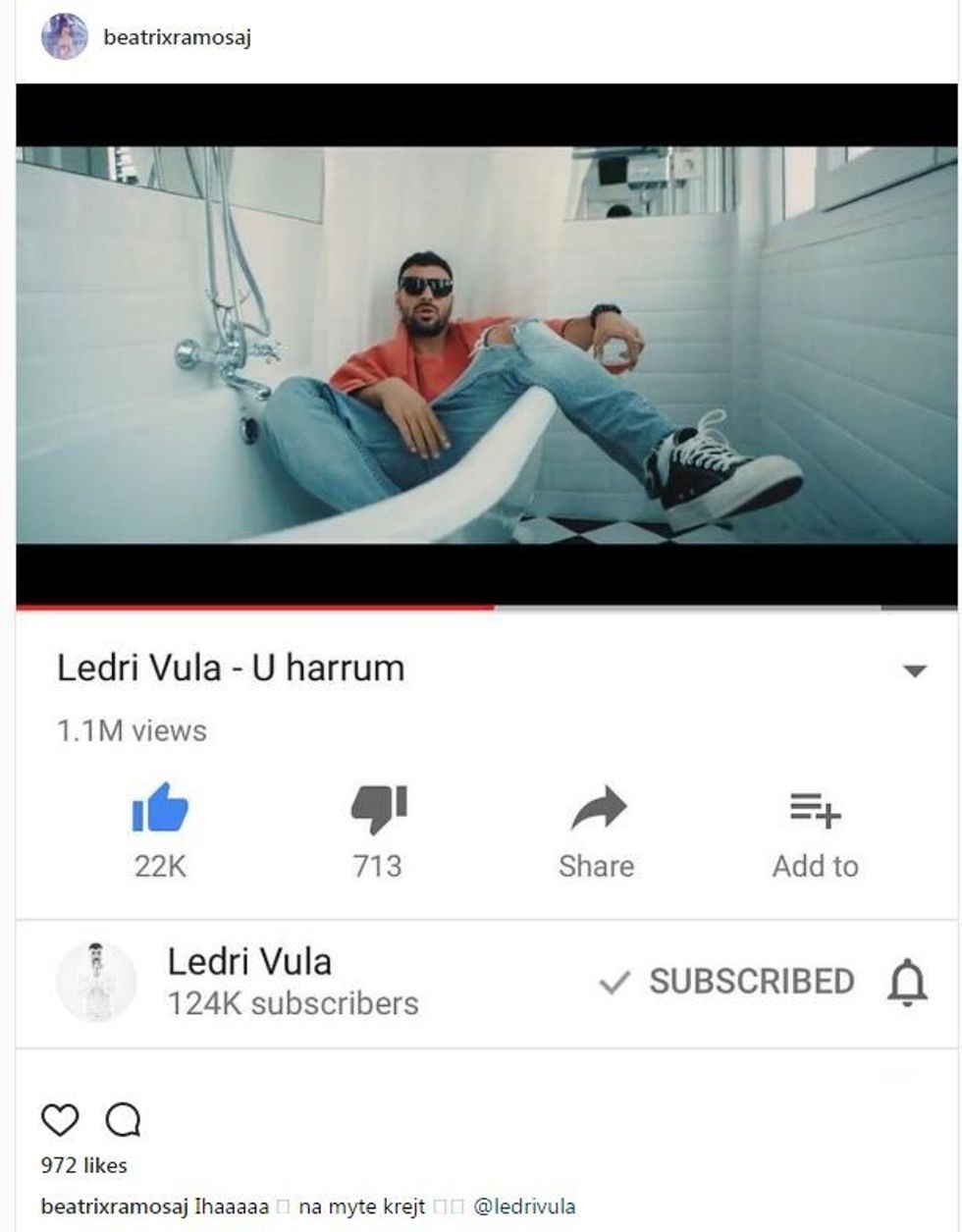Image resolution: width=962 pixels, height=1232 pixels.
Task: Click the thumbs down dislike icon
Action: point(379,810)
